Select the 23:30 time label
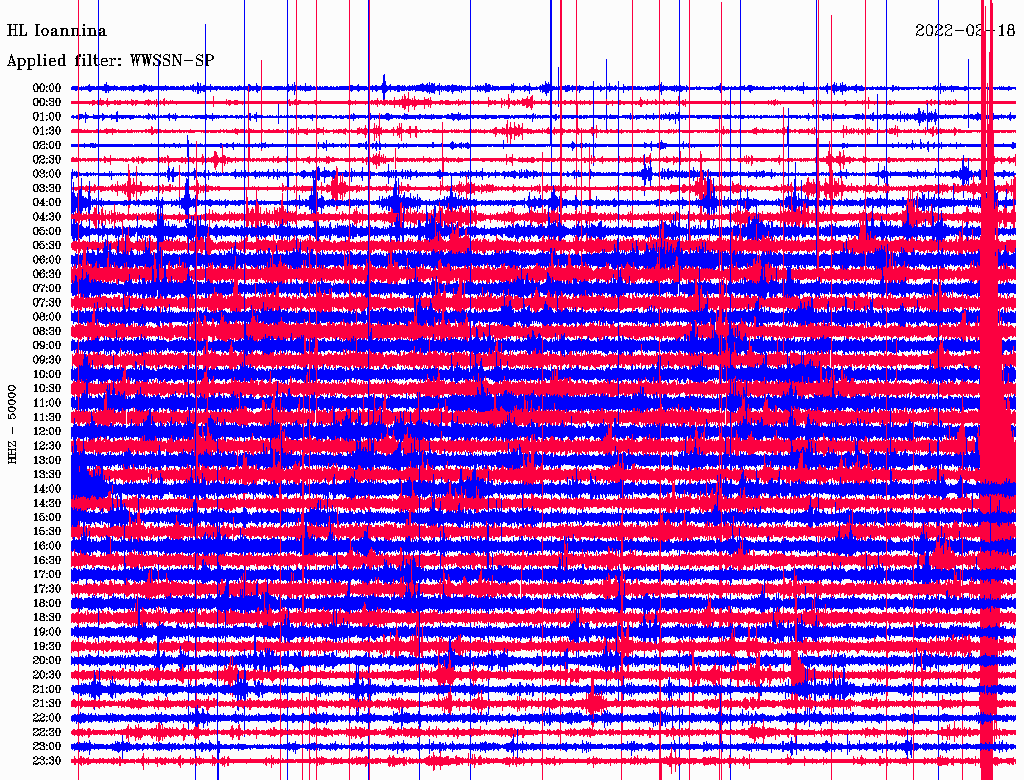The width and height of the screenshot is (1024, 780). (47, 760)
